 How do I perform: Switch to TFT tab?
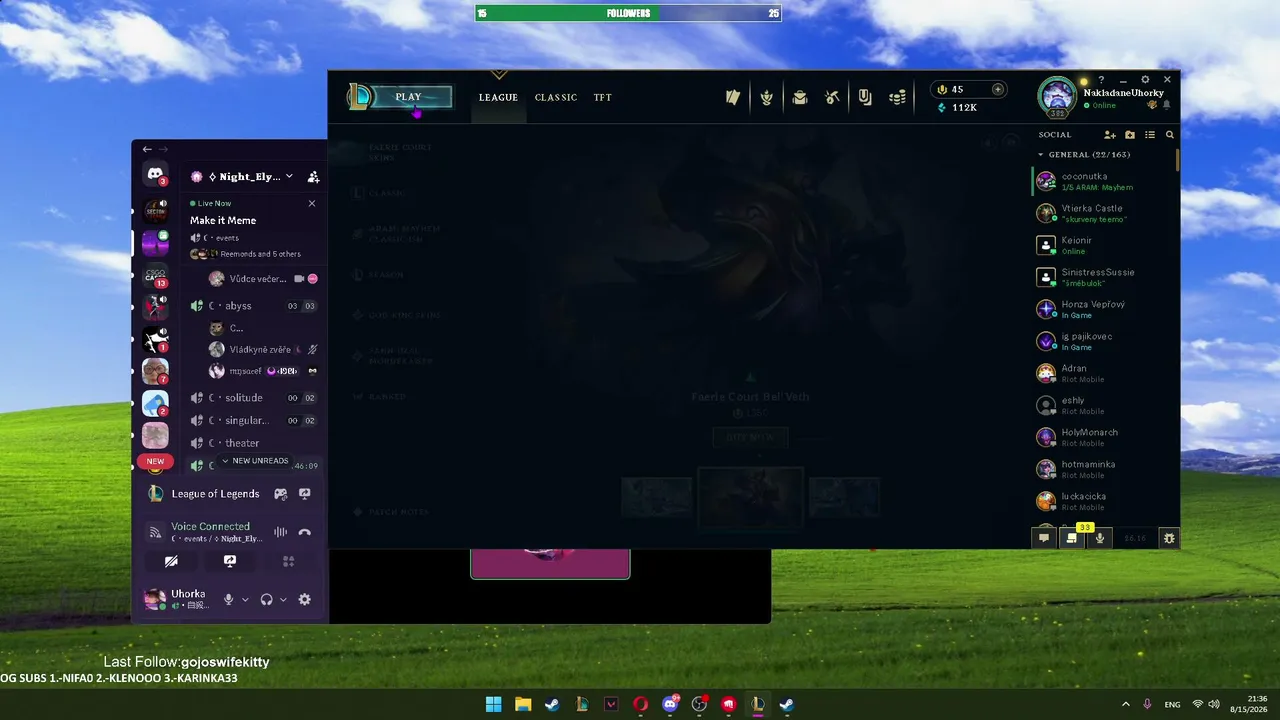603,97
